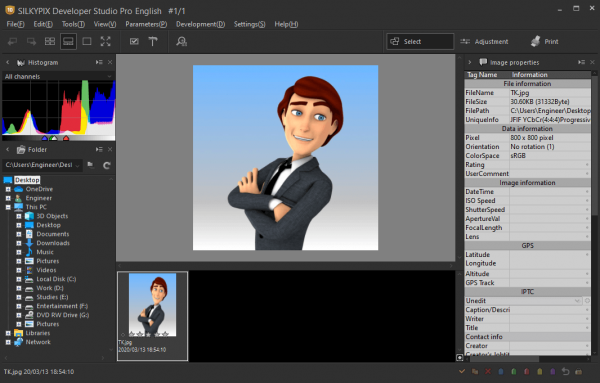This screenshot has height=383, width=600.
Task: Click red histogram level marker
Action: [66, 139]
